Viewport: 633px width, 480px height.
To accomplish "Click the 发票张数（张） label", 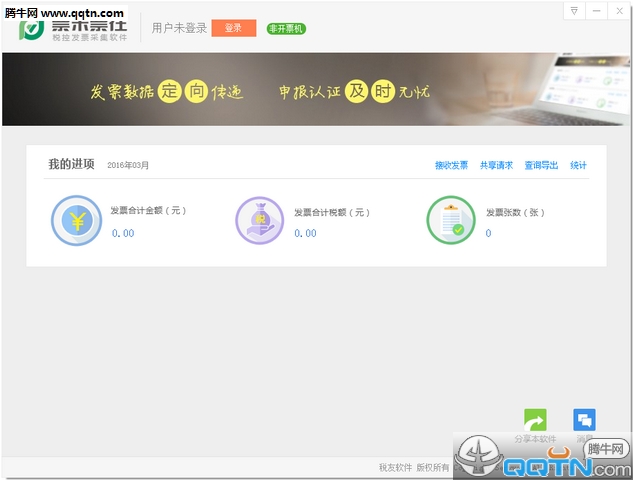I will 516,212.
